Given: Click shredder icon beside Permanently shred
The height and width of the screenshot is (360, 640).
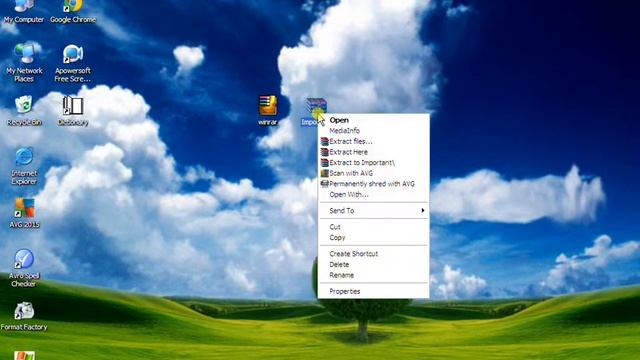Looking at the screenshot, I should point(324,184).
